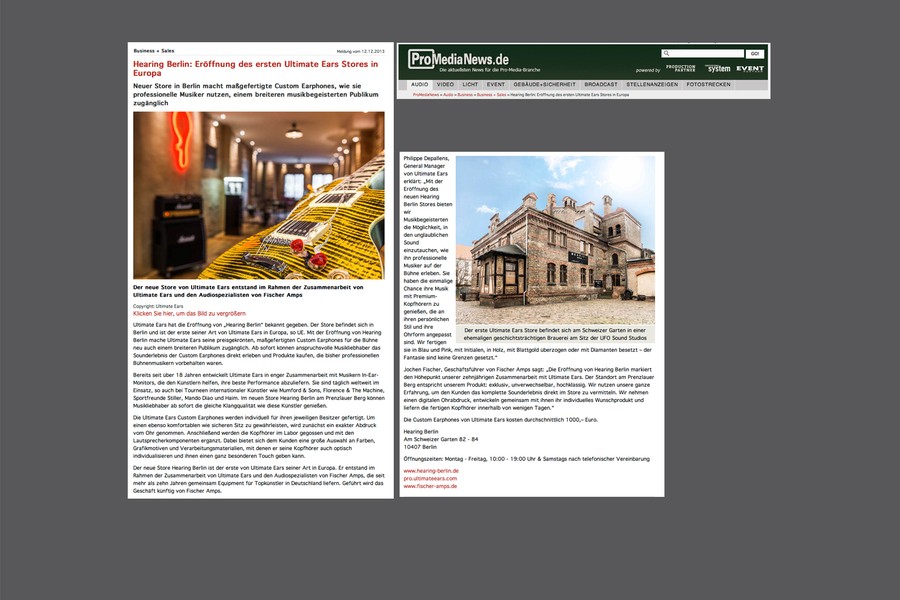The height and width of the screenshot is (600, 900).
Task: Click the '10407 Berlin' address line
Action: coord(420,447)
